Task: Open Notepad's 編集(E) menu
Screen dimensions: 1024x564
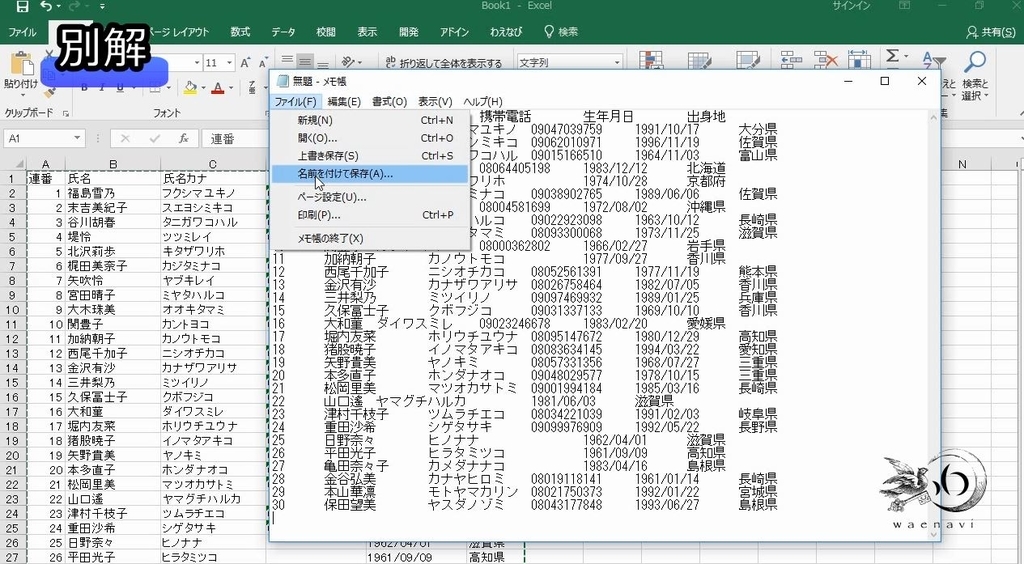Action: [344, 102]
